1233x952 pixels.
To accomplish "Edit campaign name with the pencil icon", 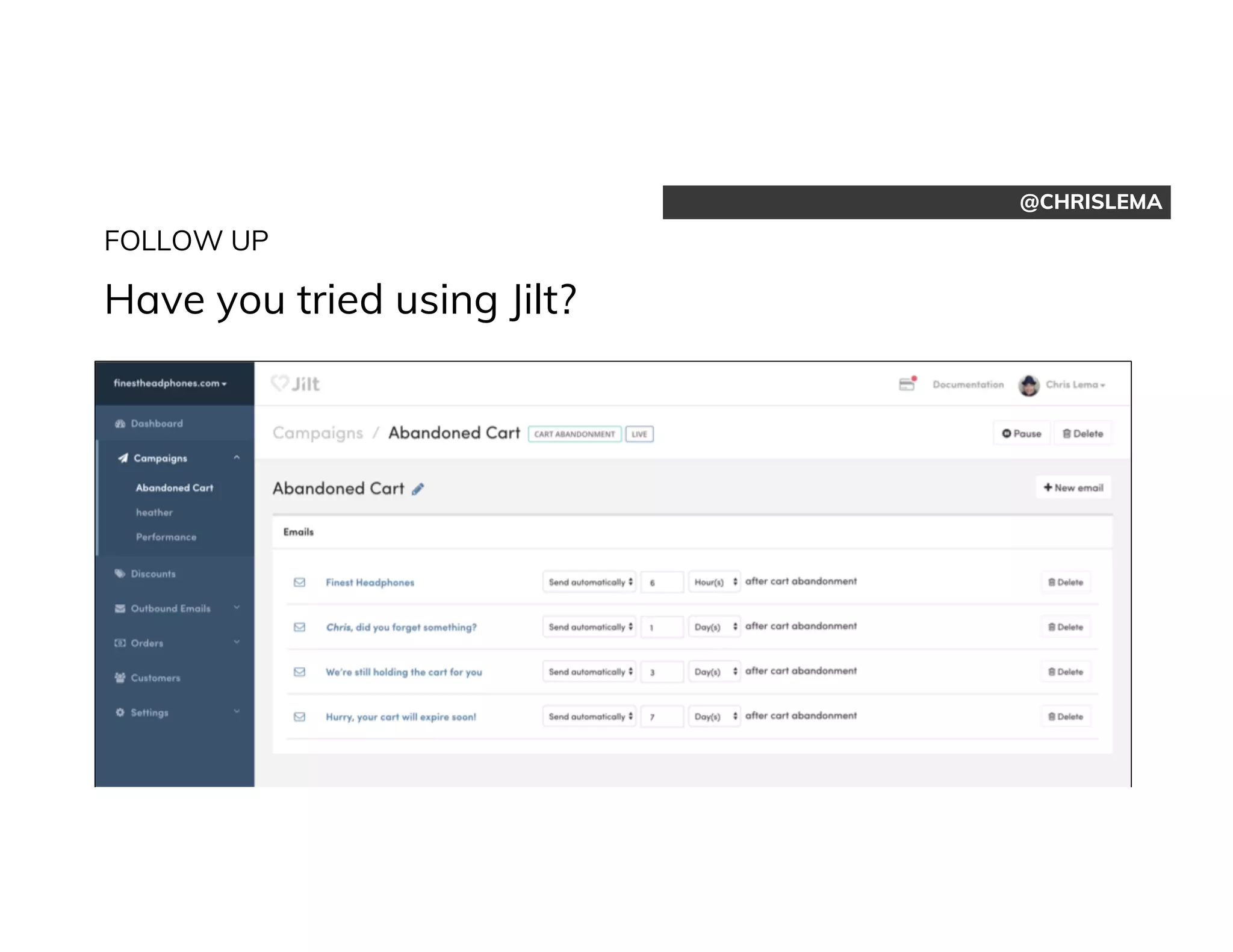I will pyautogui.click(x=418, y=489).
